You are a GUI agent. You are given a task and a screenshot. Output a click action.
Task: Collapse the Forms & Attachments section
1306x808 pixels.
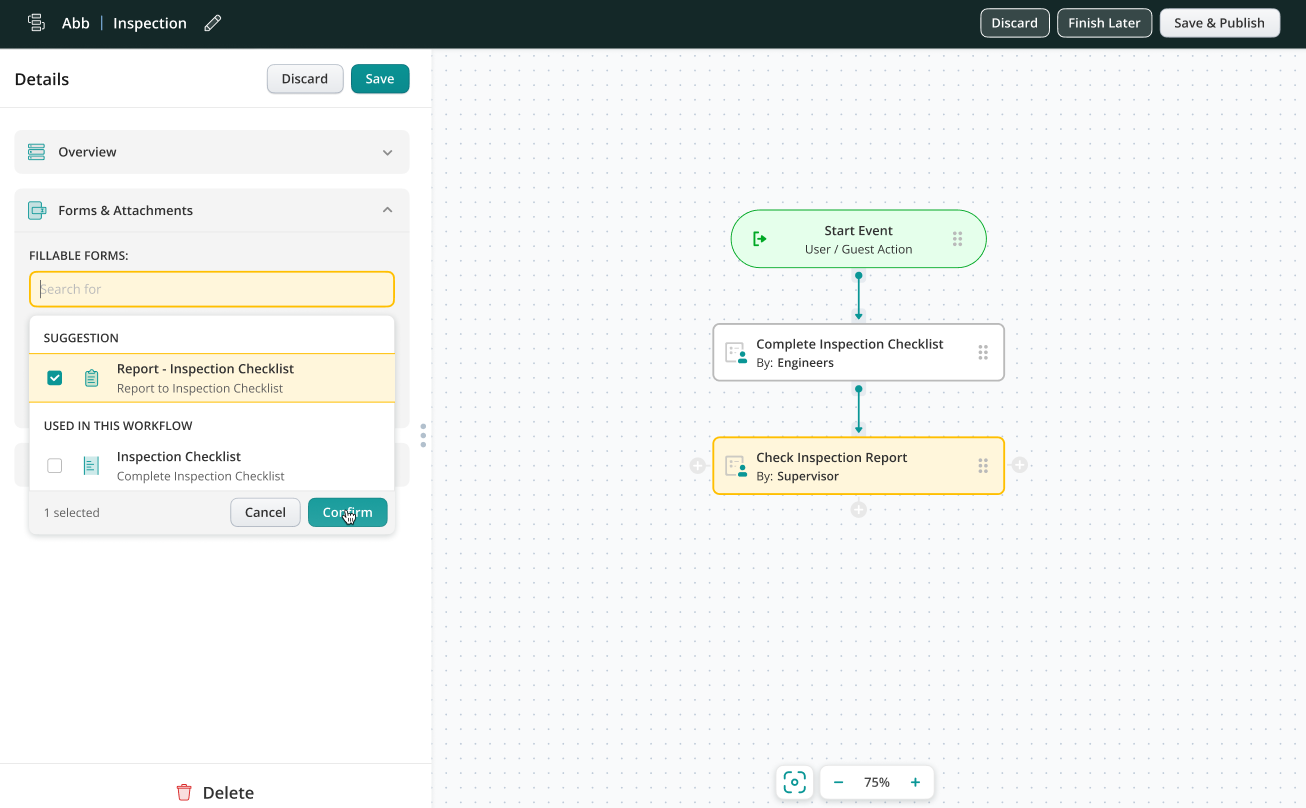point(388,210)
